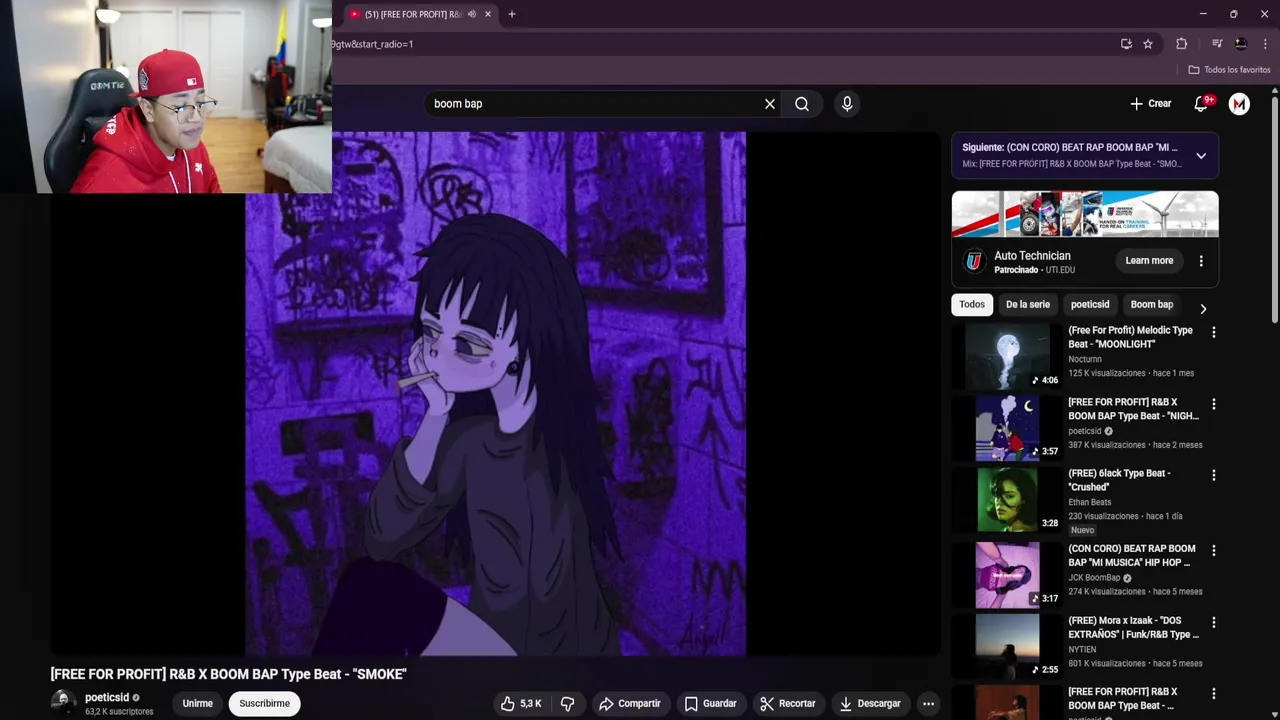Install app icon in address bar
The height and width of the screenshot is (720, 1280).
(x=1126, y=44)
